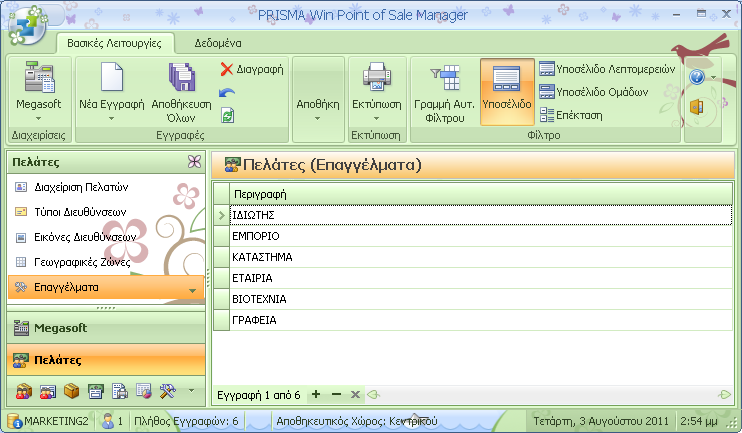Click the right leaf scroll arrow
The width and height of the screenshot is (742, 433).
(x=724, y=394)
